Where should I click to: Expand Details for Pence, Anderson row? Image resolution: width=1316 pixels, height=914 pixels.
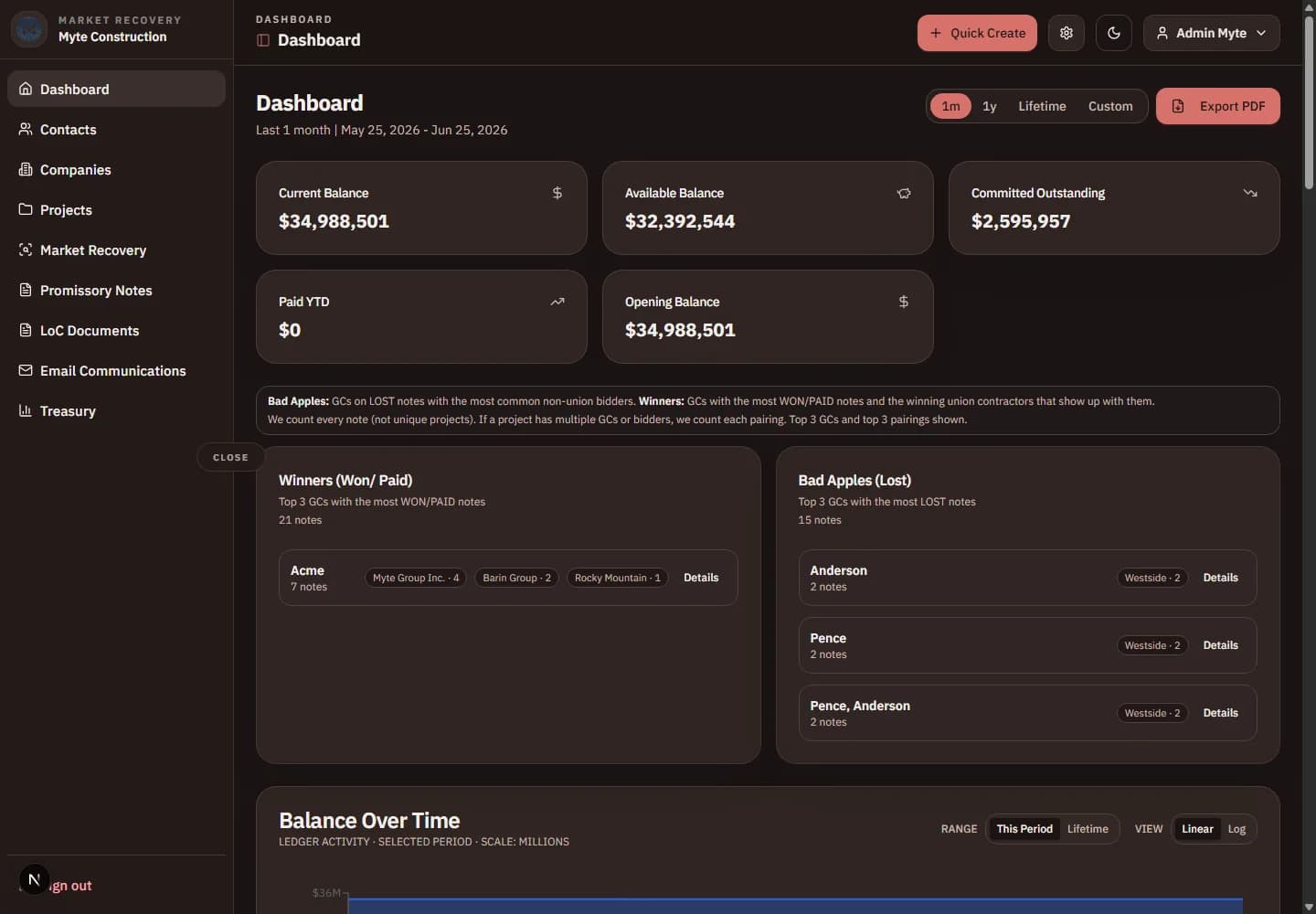1220,713
